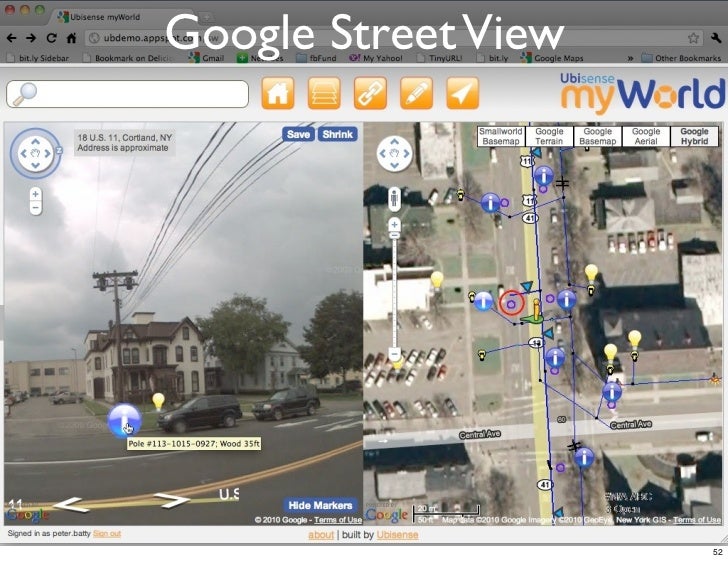
Task: Switch to Google Terrain map type
Action: coord(549,137)
